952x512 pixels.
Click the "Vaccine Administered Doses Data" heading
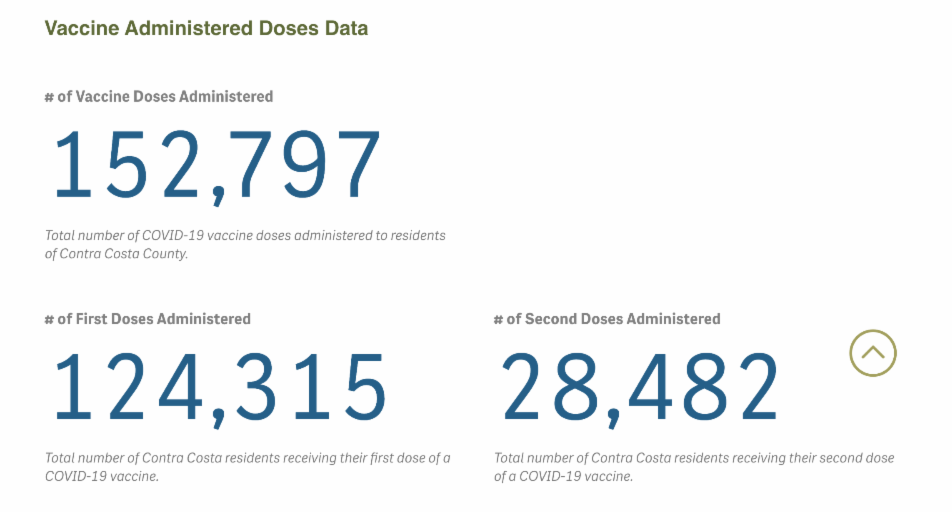[x=206, y=28]
